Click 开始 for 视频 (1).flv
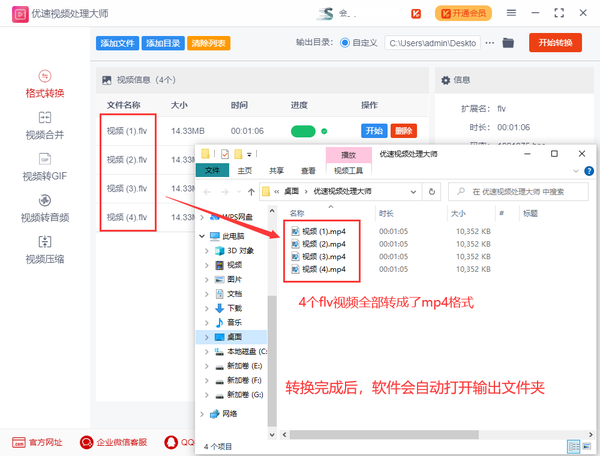Screen dimensions: 600x456 pyautogui.click(x=374, y=131)
